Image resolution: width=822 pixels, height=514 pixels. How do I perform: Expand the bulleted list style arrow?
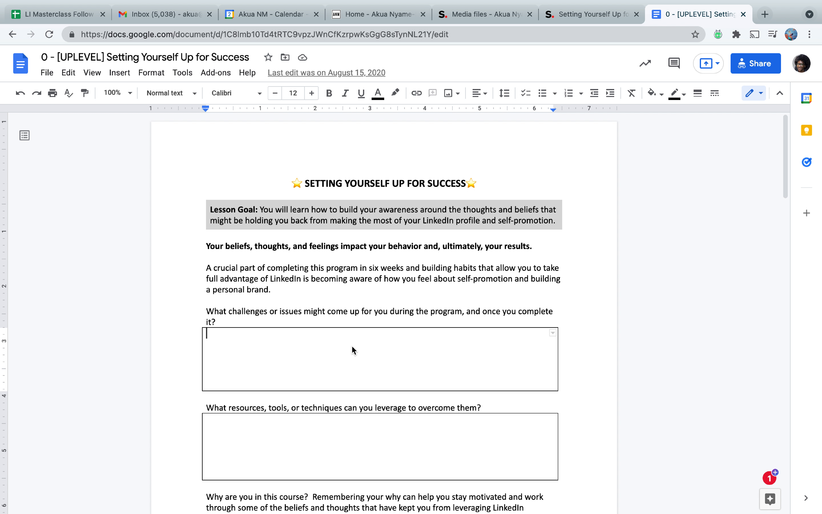555,93
